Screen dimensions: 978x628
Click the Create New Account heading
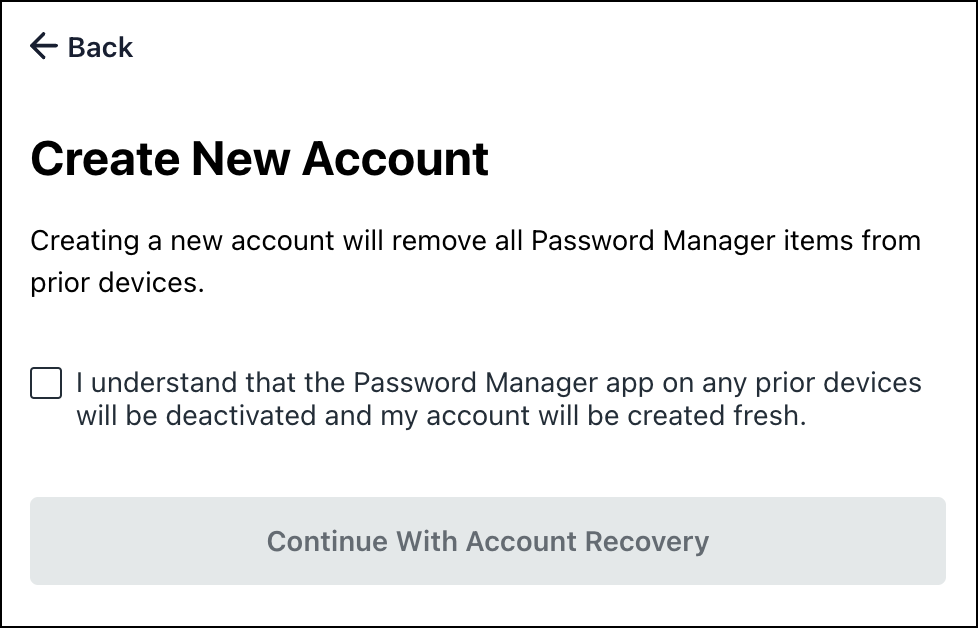point(260,158)
